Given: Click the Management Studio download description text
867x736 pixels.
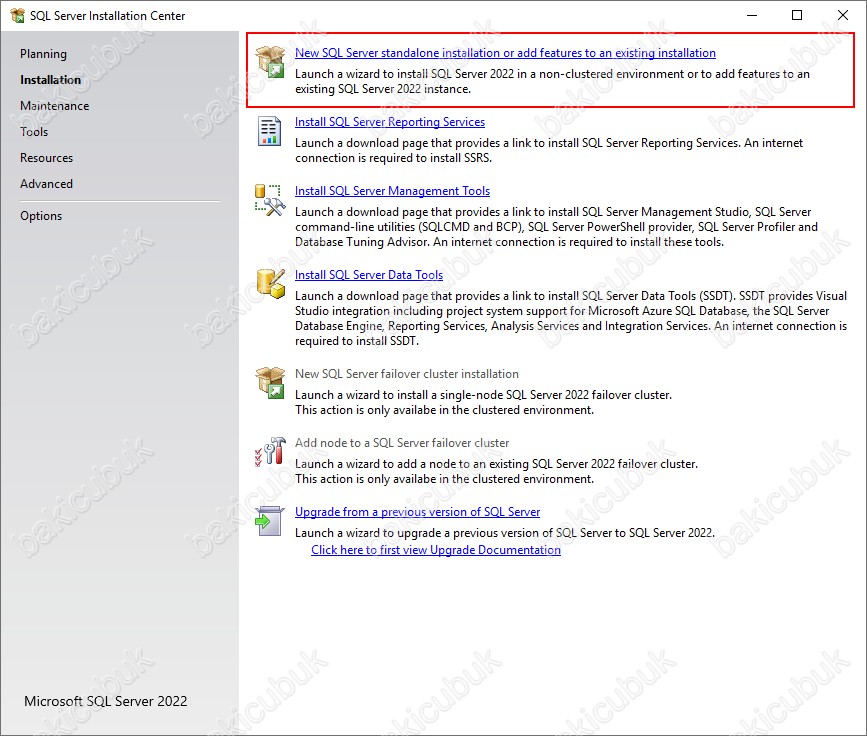Looking at the screenshot, I should [556, 227].
